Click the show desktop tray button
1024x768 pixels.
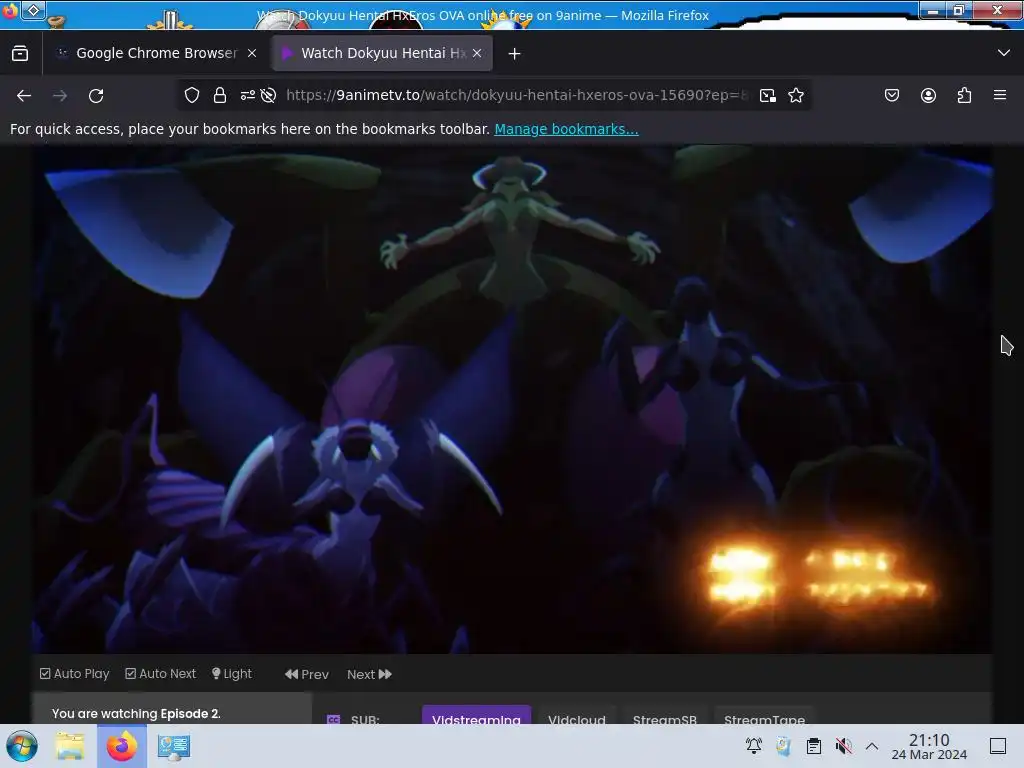tap(998, 746)
